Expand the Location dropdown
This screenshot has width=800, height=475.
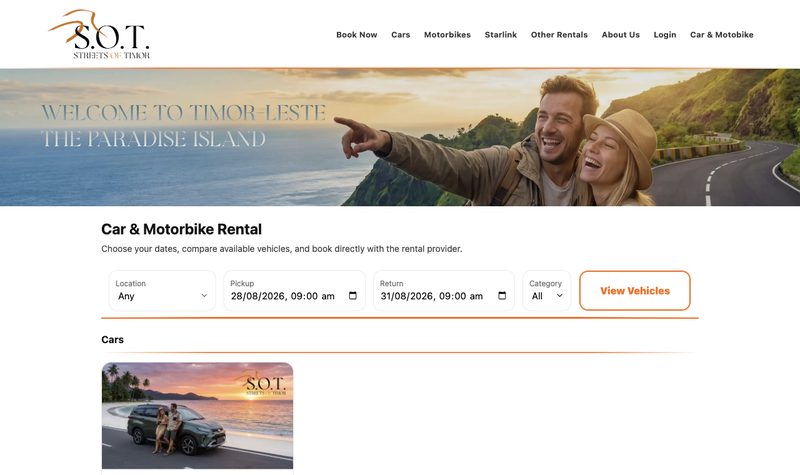(x=162, y=290)
